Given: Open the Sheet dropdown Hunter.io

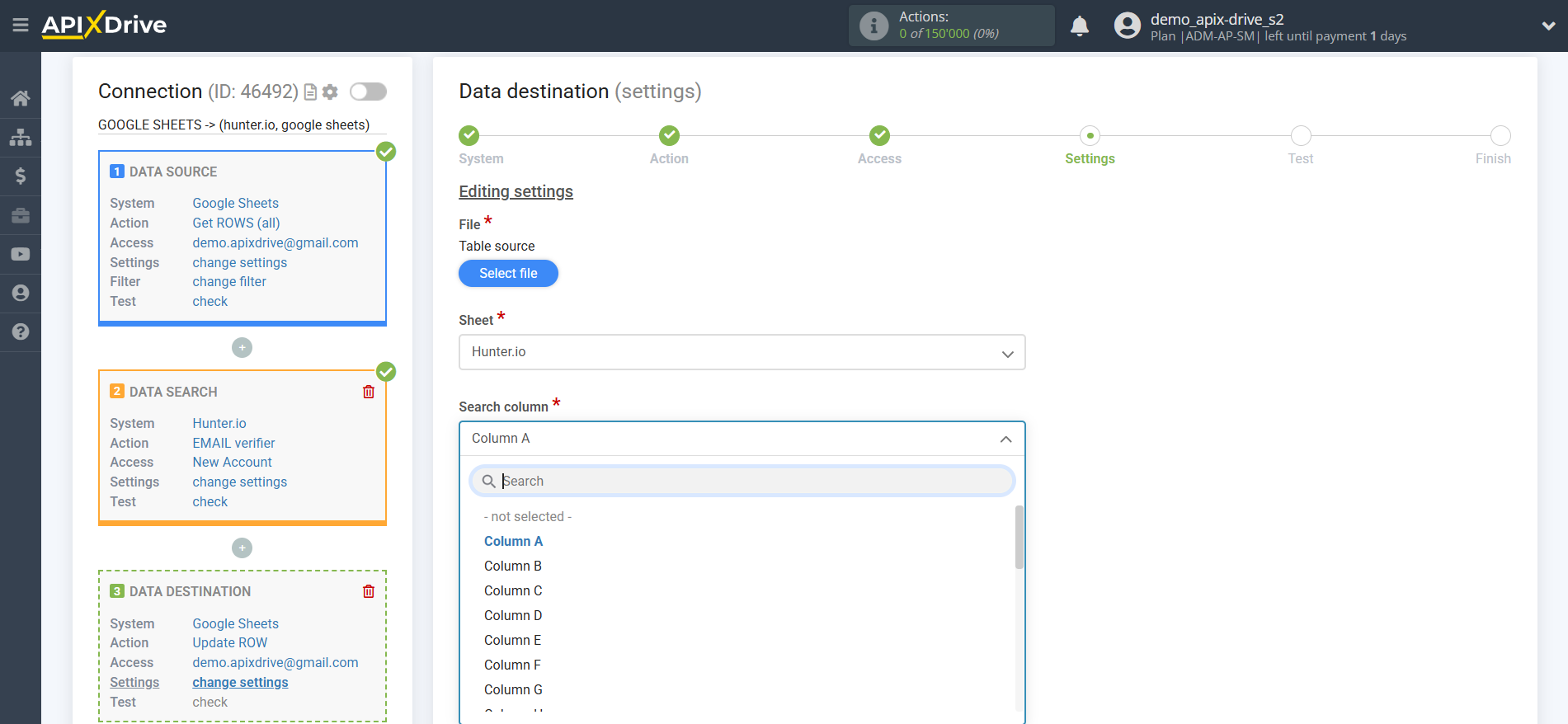Looking at the screenshot, I should [x=742, y=352].
